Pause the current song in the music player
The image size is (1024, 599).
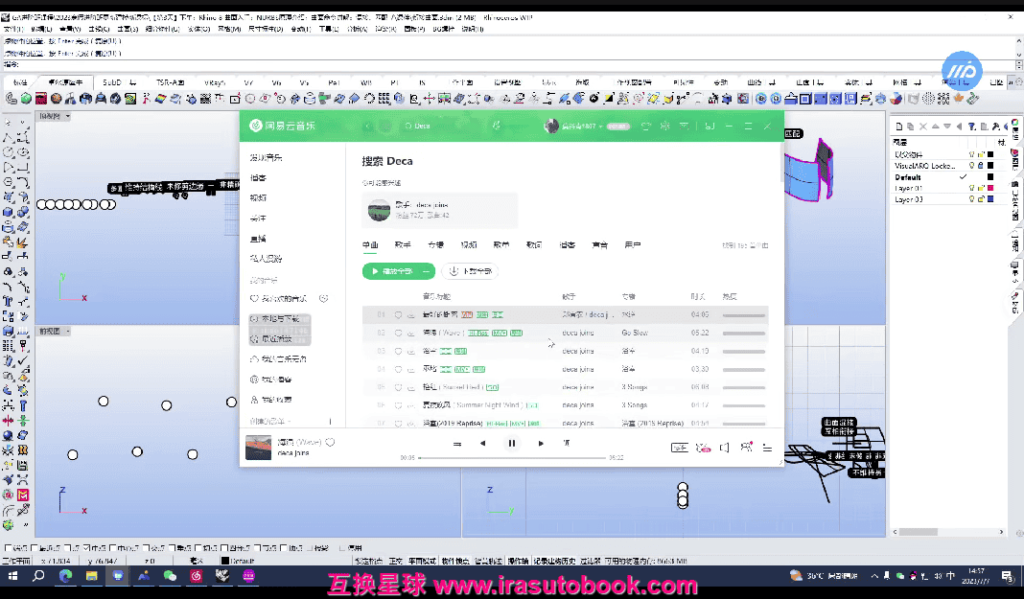pyautogui.click(x=511, y=443)
